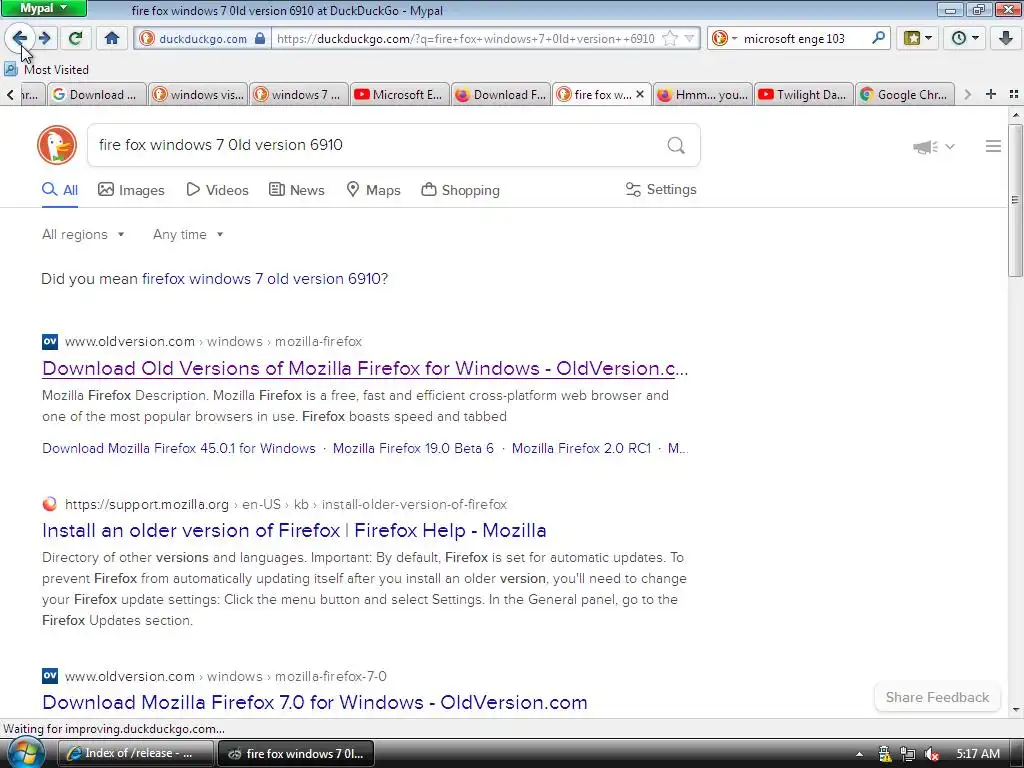1024x768 pixels.
Task: Run search with browser search bar magnifier
Action: pyautogui.click(x=878, y=38)
